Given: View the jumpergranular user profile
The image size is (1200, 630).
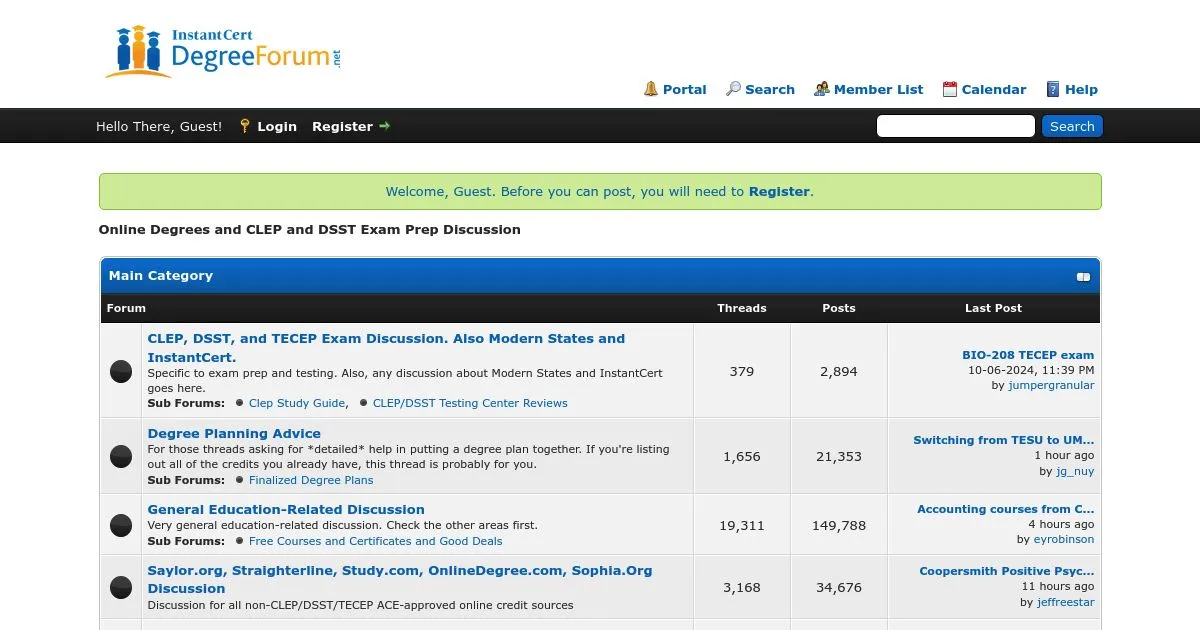Looking at the screenshot, I should 1051,385.
